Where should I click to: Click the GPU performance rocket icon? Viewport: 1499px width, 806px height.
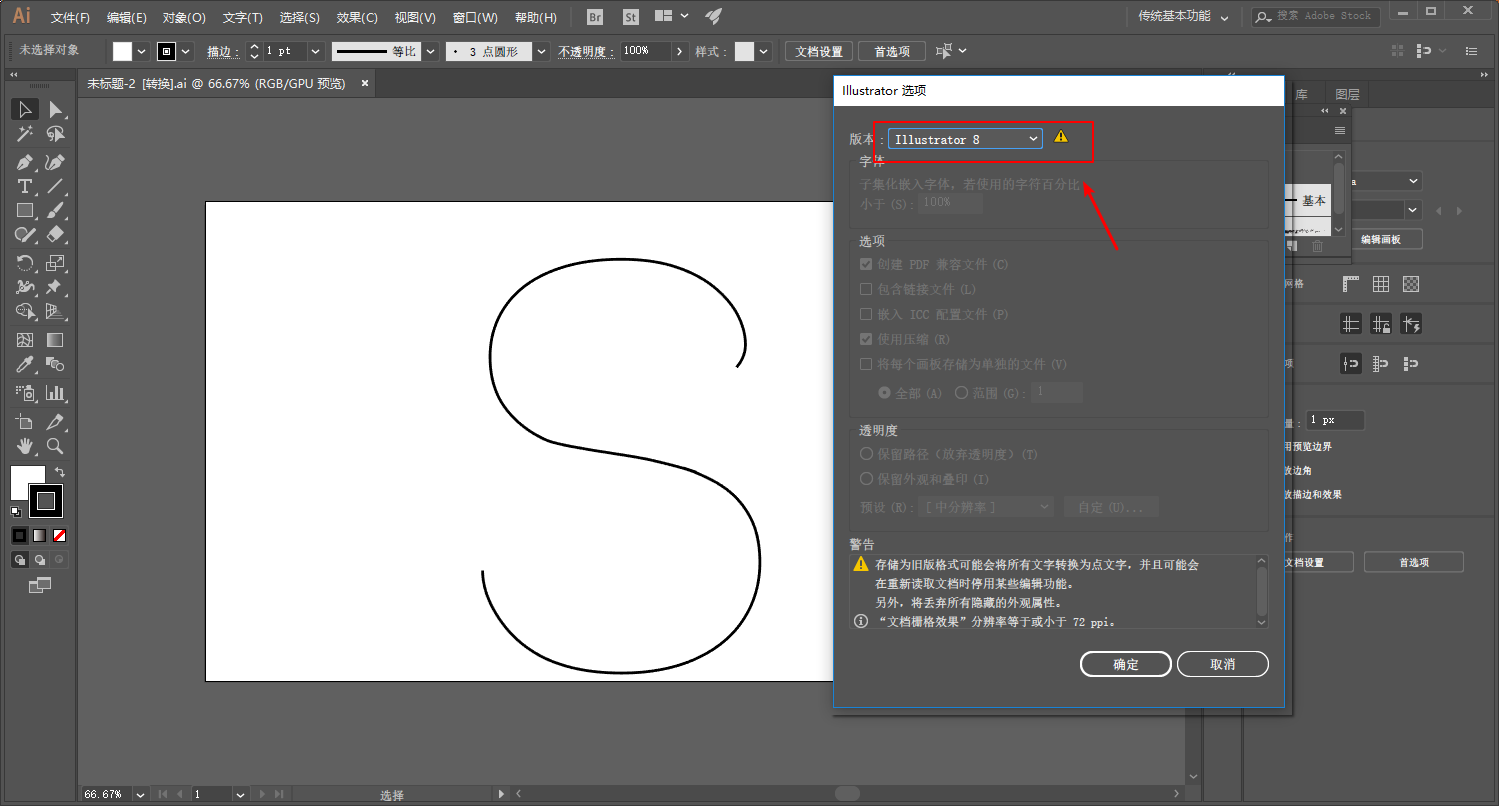click(x=713, y=16)
